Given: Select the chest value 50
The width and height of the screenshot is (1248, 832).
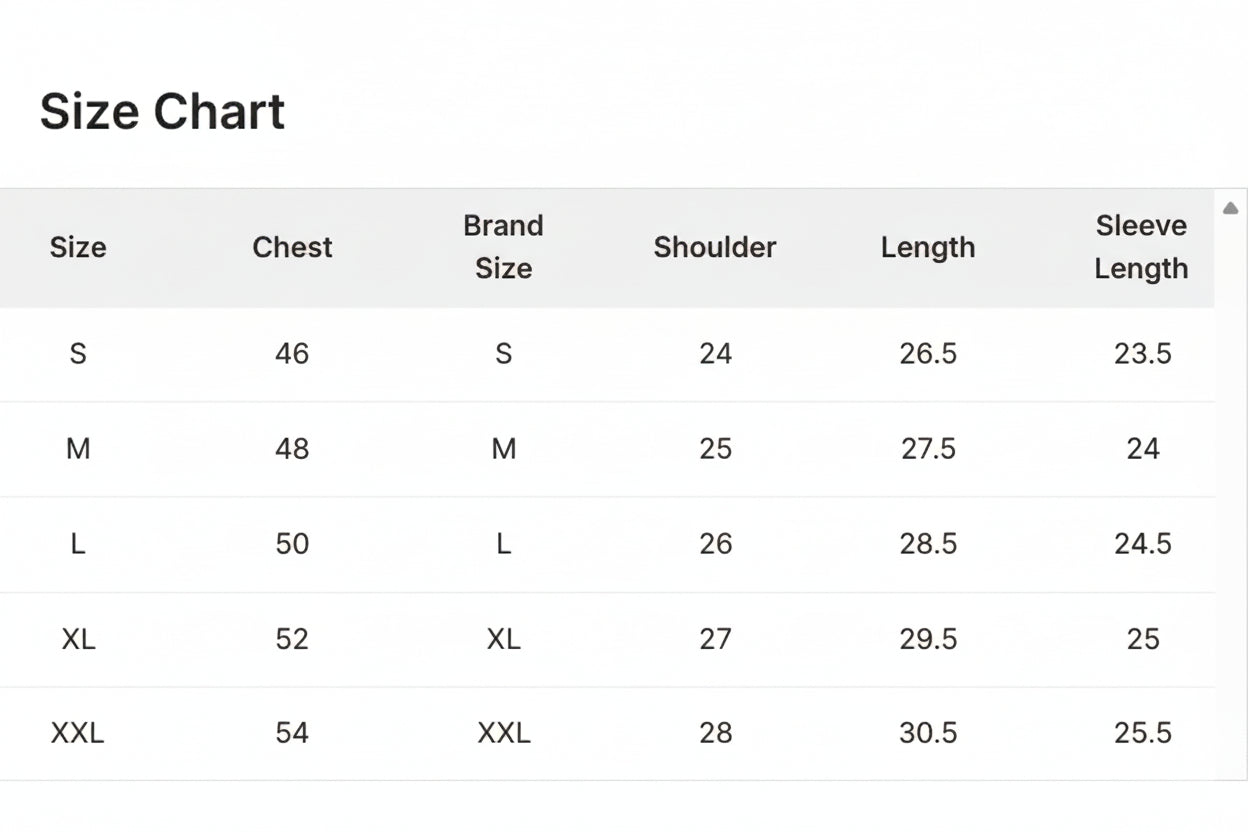Looking at the screenshot, I should pyautogui.click(x=292, y=543).
